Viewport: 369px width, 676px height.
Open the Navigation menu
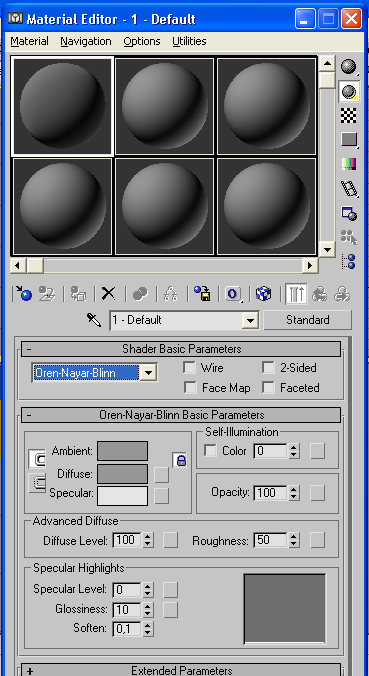click(86, 41)
